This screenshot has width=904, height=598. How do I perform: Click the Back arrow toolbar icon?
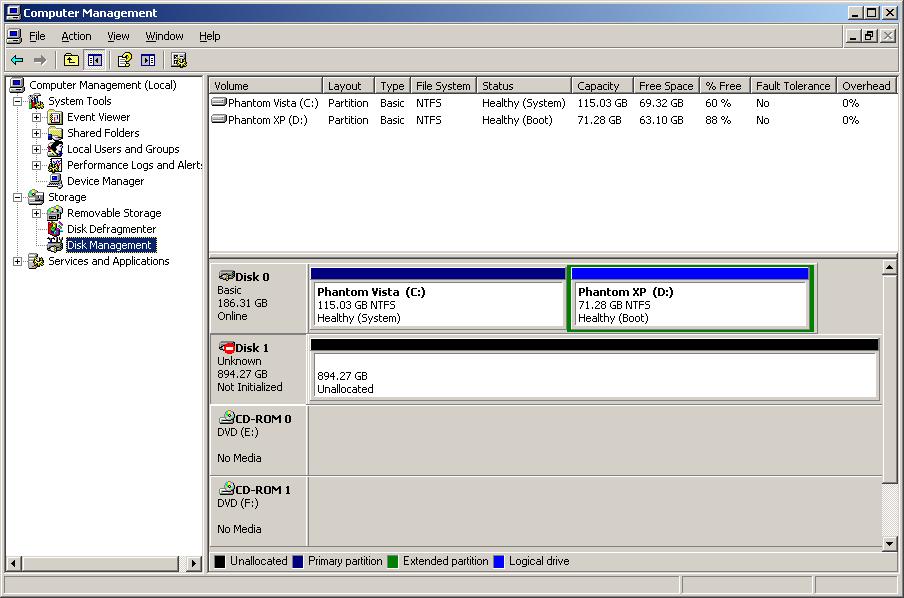coord(17,60)
